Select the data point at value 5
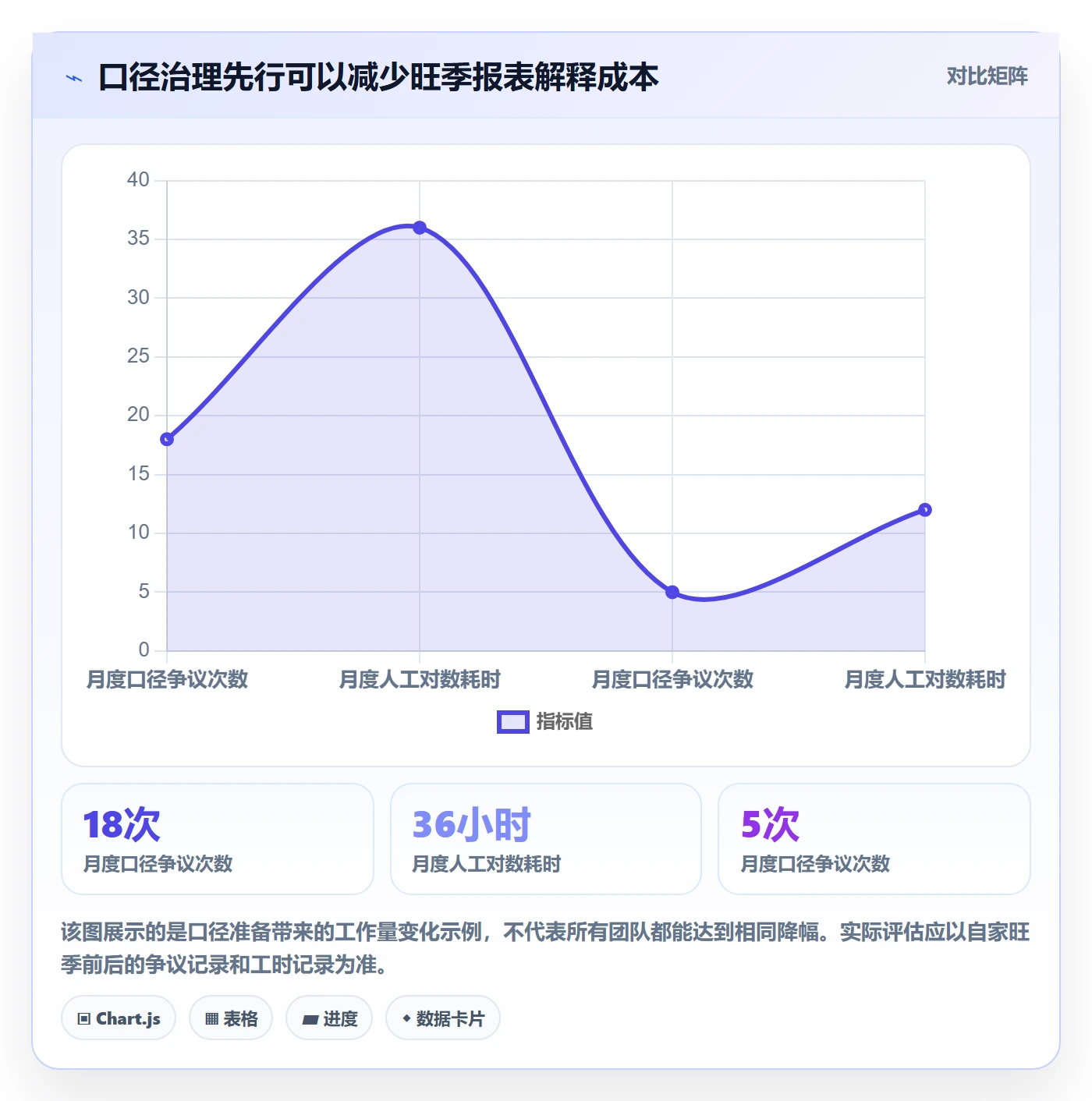This screenshot has width=1092, height=1101. click(x=672, y=592)
